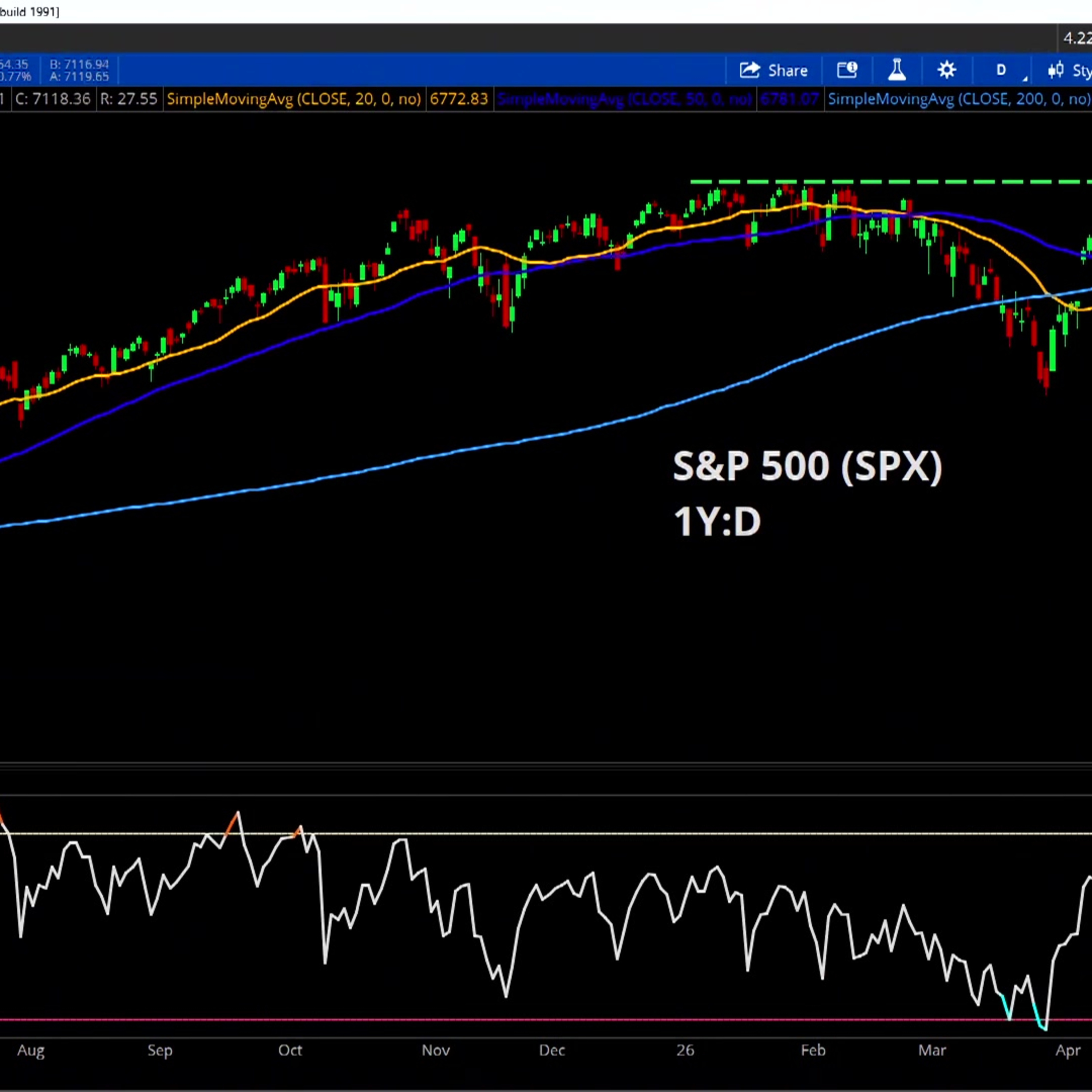Click the Nov label on the time axis
The height and width of the screenshot is (1092, 1092).
point(436,1051)
